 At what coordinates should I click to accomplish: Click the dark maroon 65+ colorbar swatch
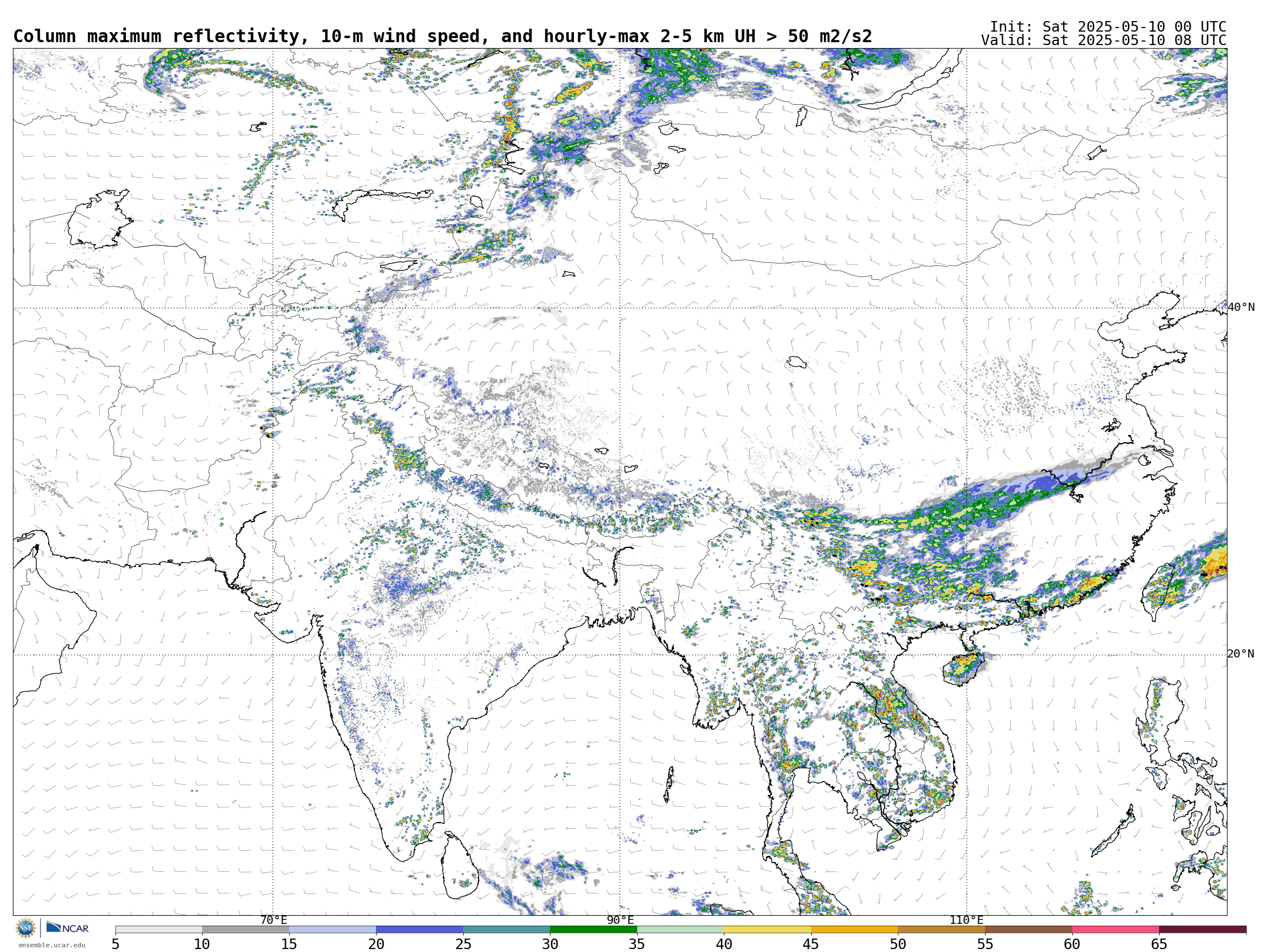pos(1202,930)
